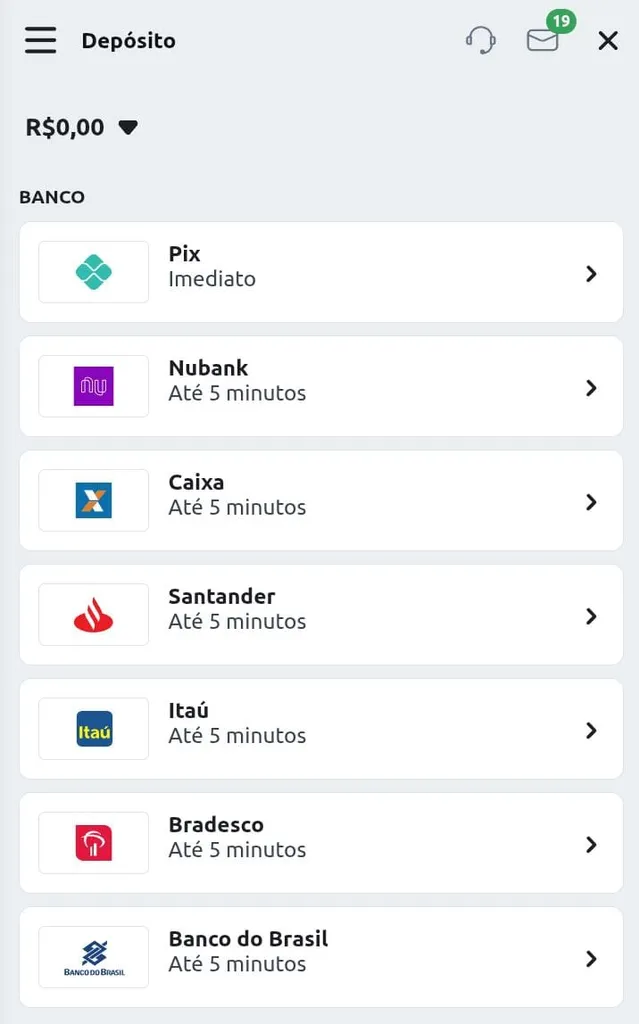The width and height of the screenshot is (639, 1024).
Task: Open the hamburger menu
Action: click(40, 40)
